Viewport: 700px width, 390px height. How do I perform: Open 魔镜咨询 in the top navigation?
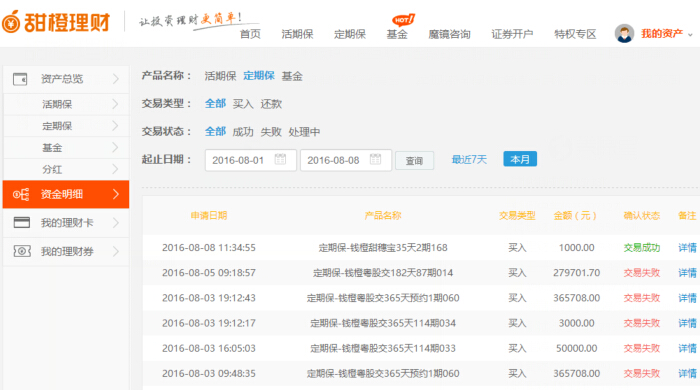[x=450, y=34]
